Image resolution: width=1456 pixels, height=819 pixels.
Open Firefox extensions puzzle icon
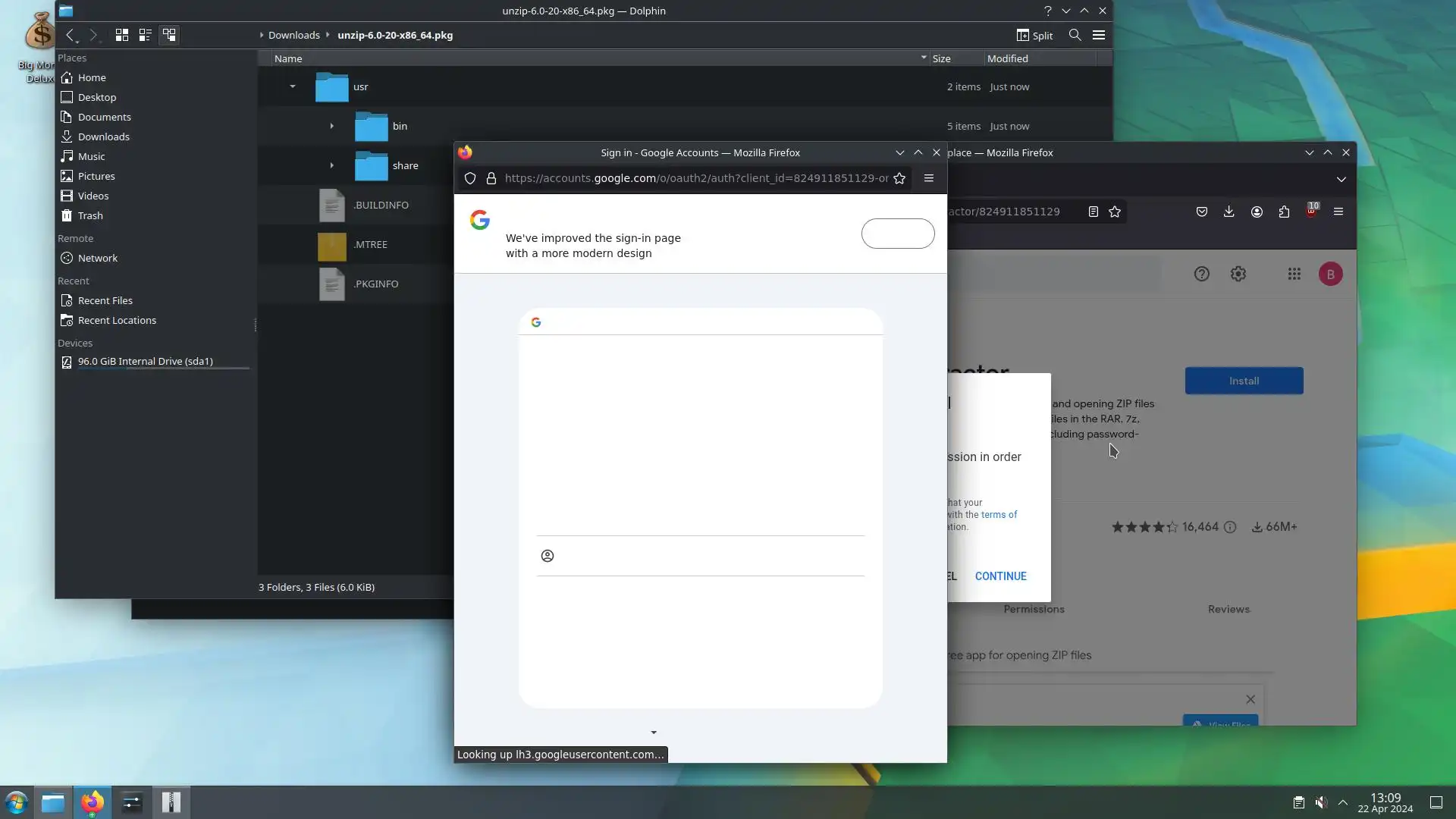point(1284,212)
